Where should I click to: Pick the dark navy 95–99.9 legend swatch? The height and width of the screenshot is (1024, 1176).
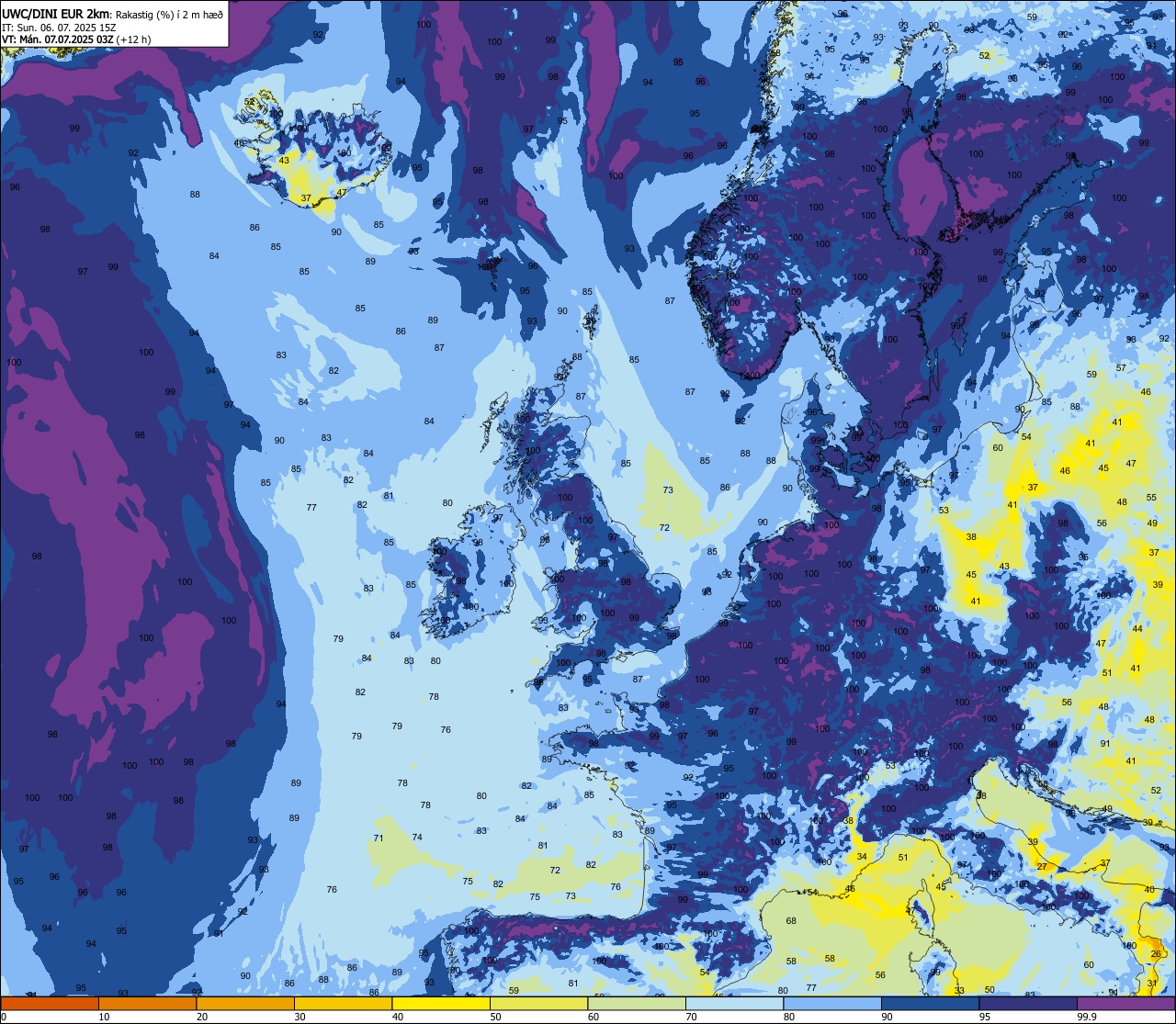pos(1028,1003)
